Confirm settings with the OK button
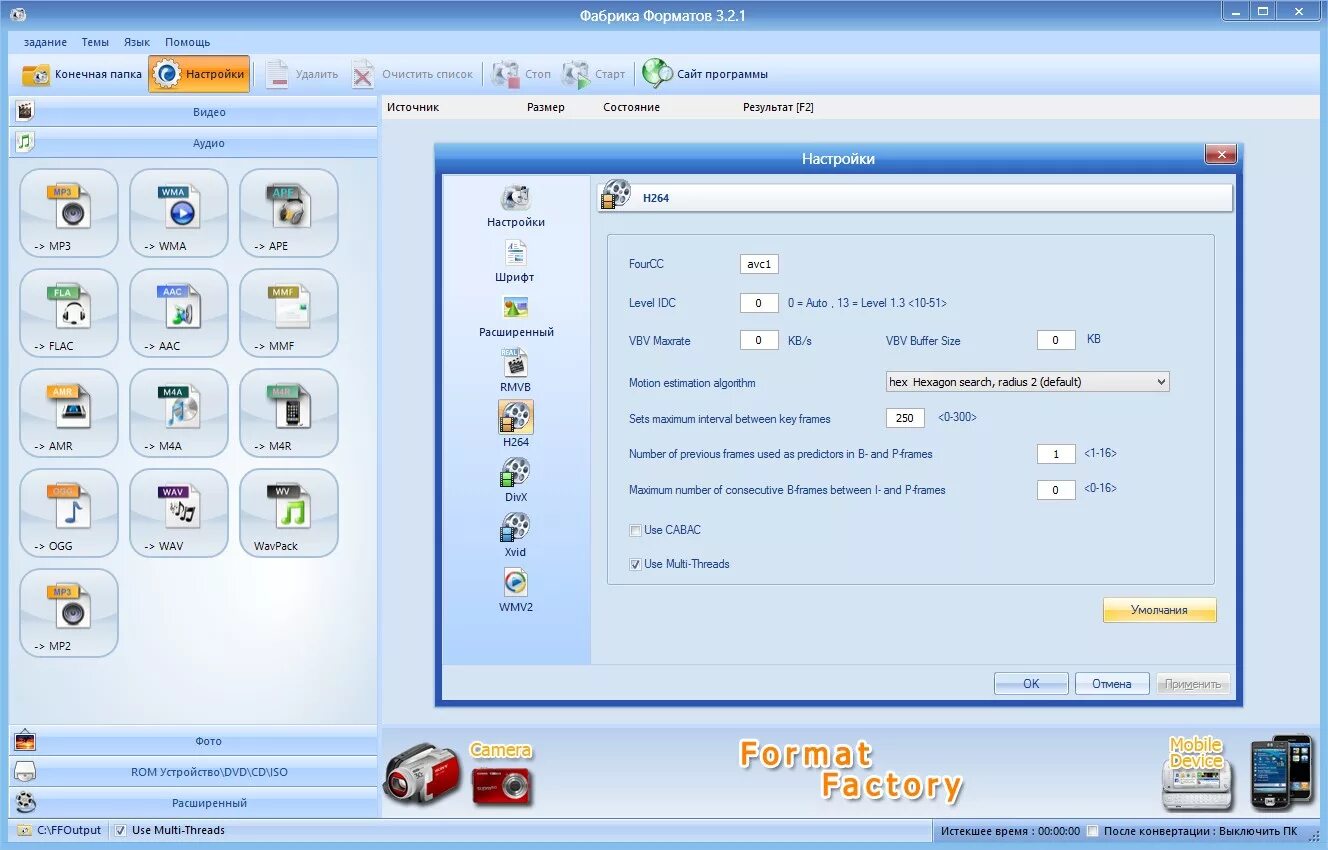The height and width of the screenshot is (850, 1328). coord(1031,684)
